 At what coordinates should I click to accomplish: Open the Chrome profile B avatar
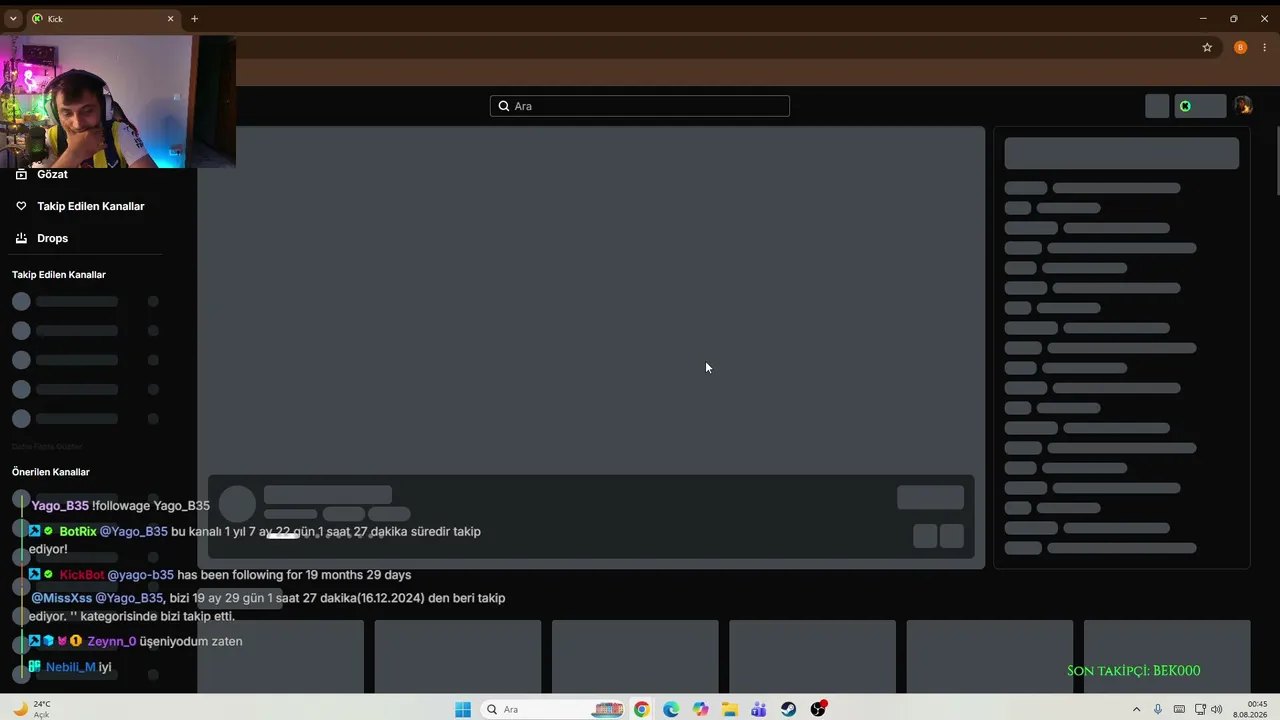coord(1240,47)
